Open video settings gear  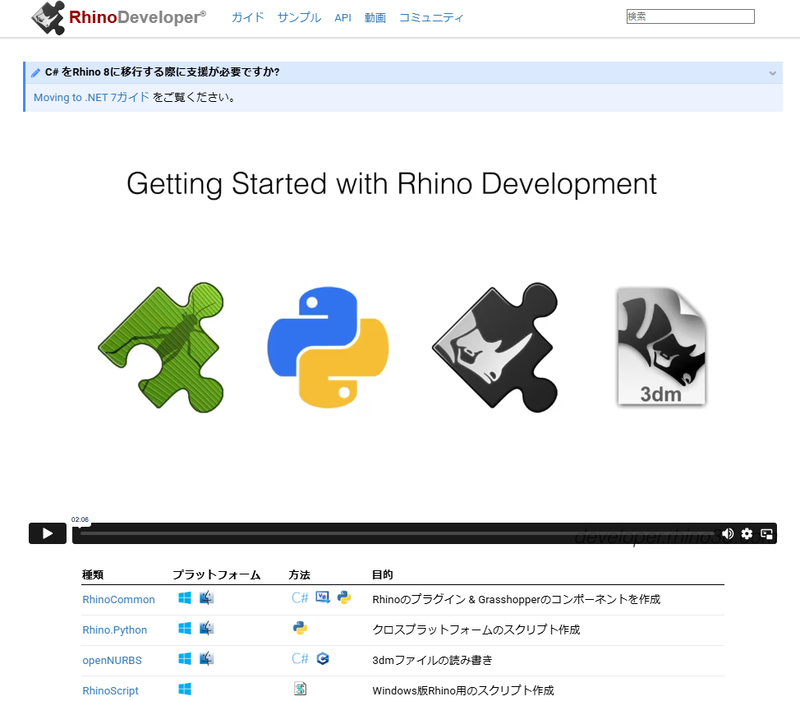click(x=747, y=534)
